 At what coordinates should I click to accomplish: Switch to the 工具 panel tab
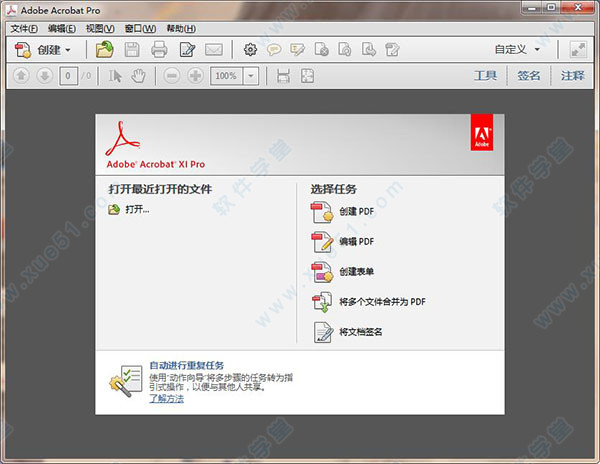coord(485,76)
